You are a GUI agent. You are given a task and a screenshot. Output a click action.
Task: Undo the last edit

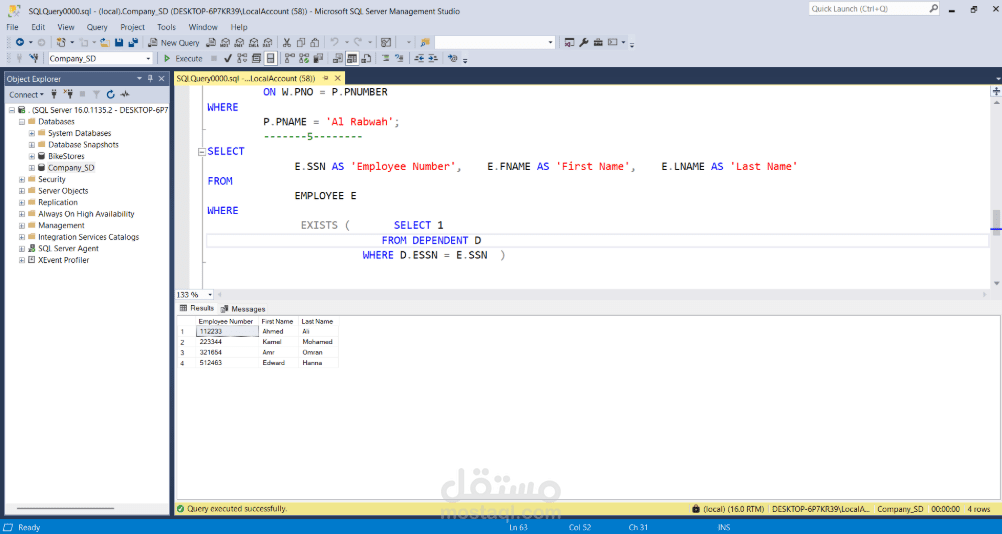334,43
